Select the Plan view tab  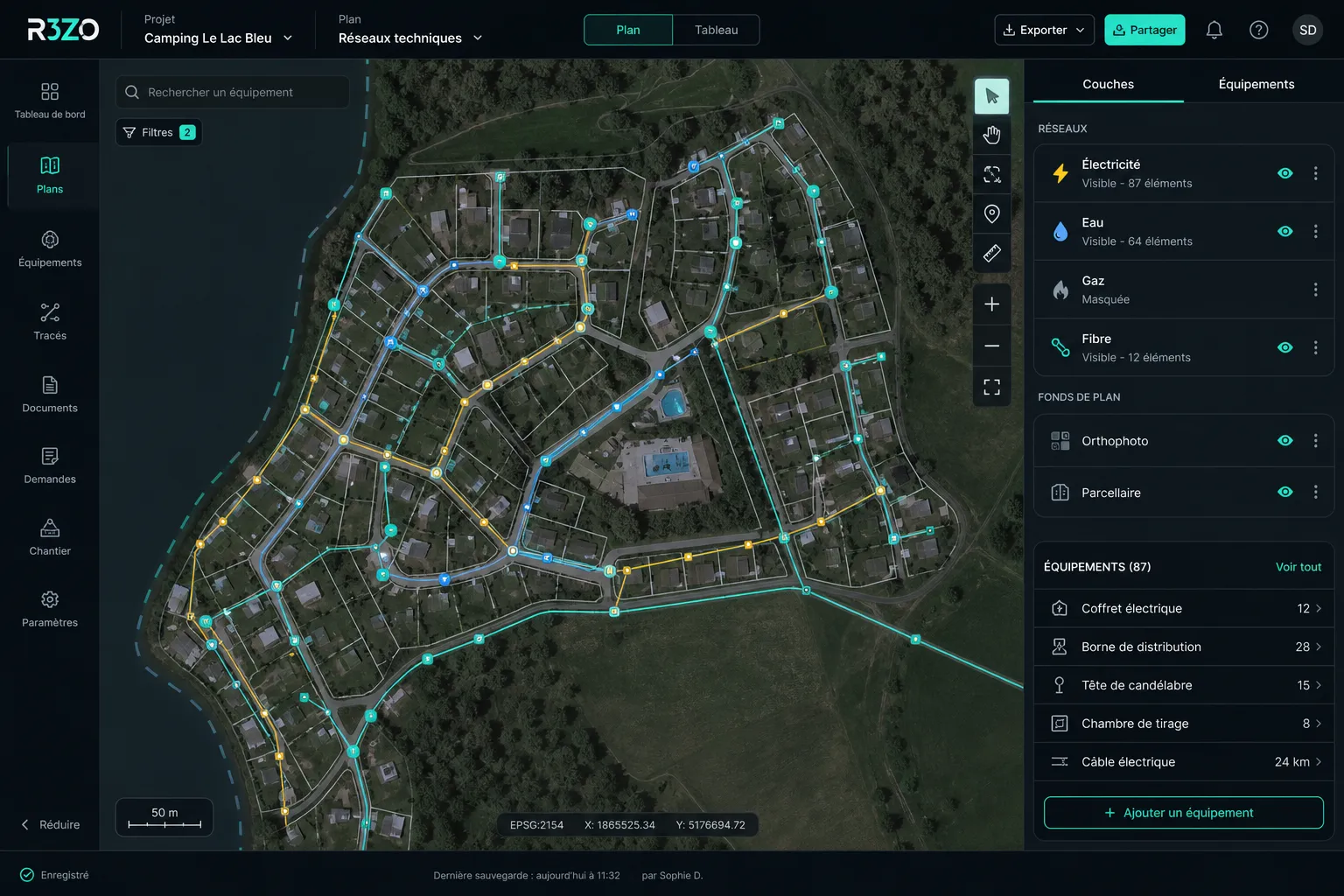point(628,30)
